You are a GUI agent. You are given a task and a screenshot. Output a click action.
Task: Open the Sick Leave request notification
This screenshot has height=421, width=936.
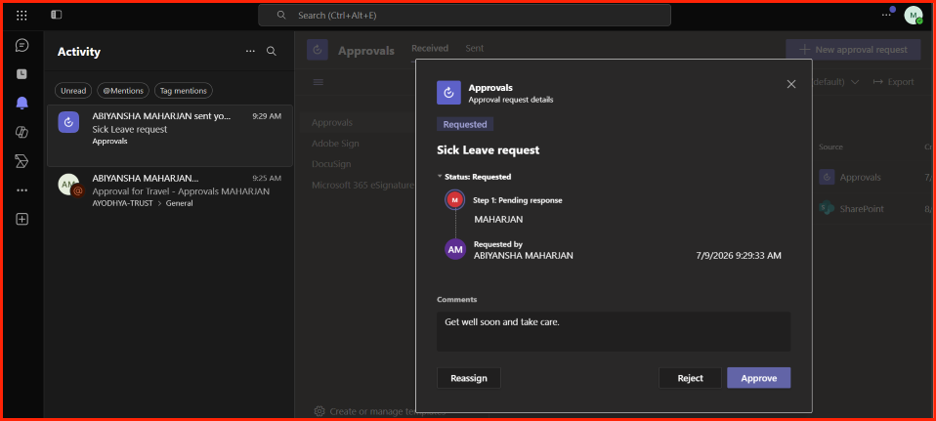(170, 136)
